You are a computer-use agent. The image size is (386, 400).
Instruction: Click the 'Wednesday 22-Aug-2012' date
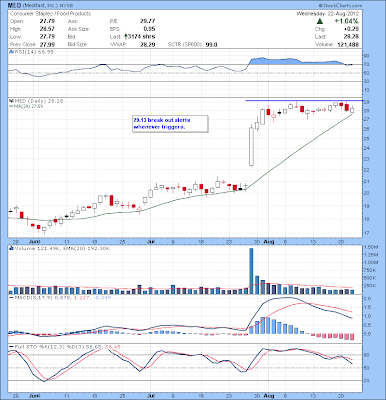click(327, 14)
